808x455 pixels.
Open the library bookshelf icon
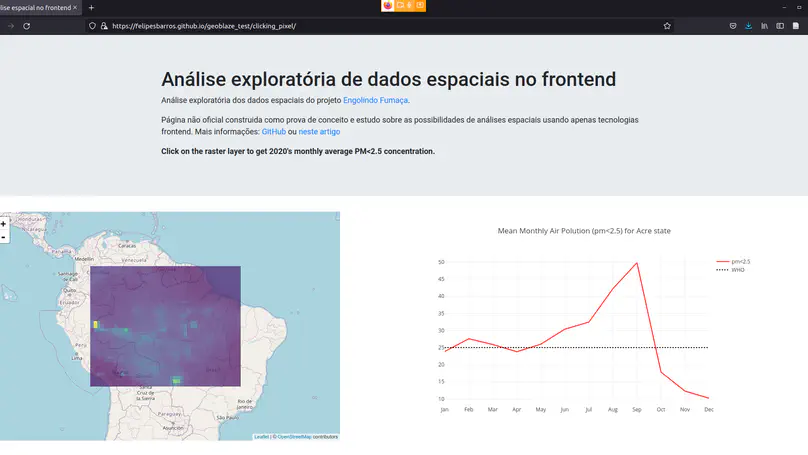(x=764, y=26)
